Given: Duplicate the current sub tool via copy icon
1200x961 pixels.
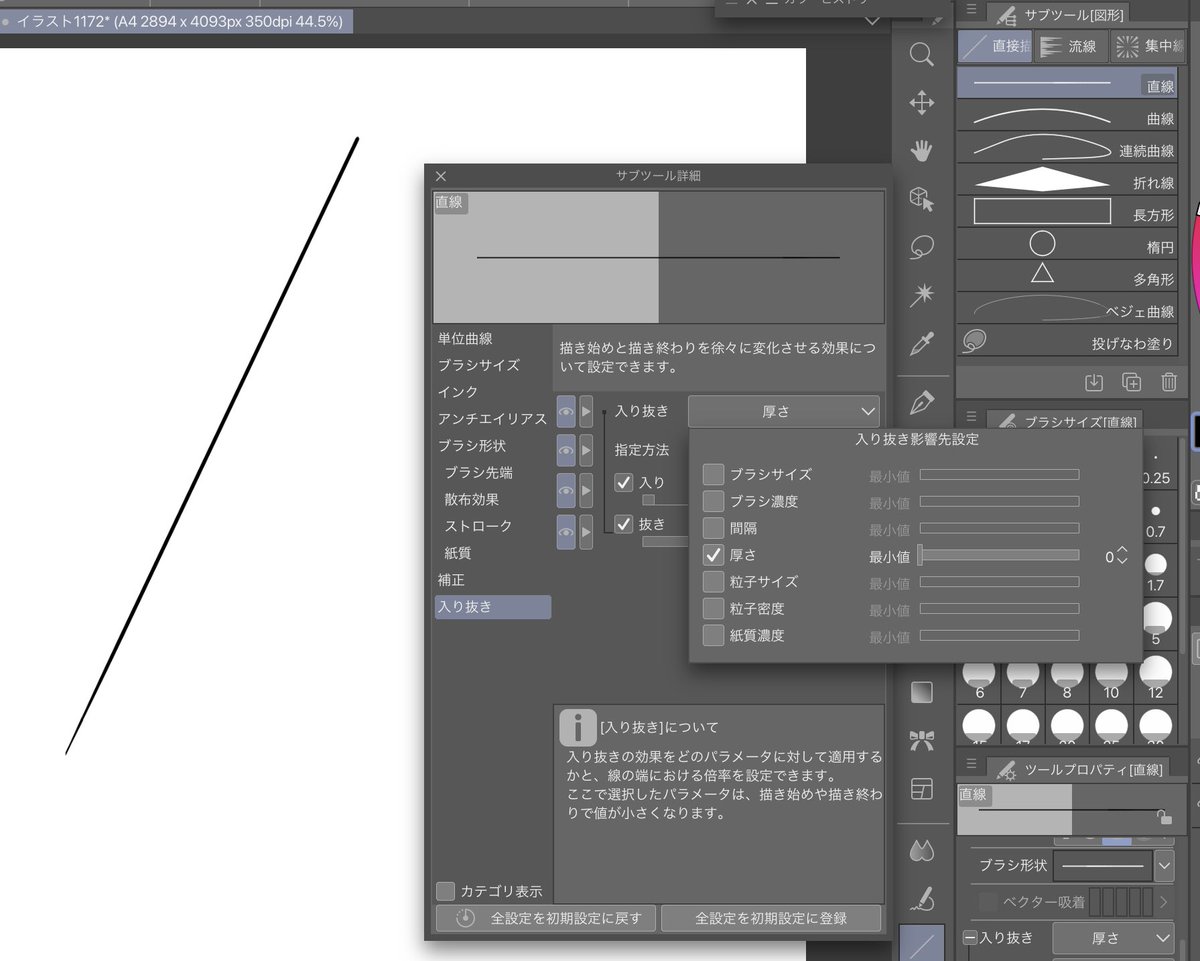Looking at the screenshot, I should coord(1131,382).
